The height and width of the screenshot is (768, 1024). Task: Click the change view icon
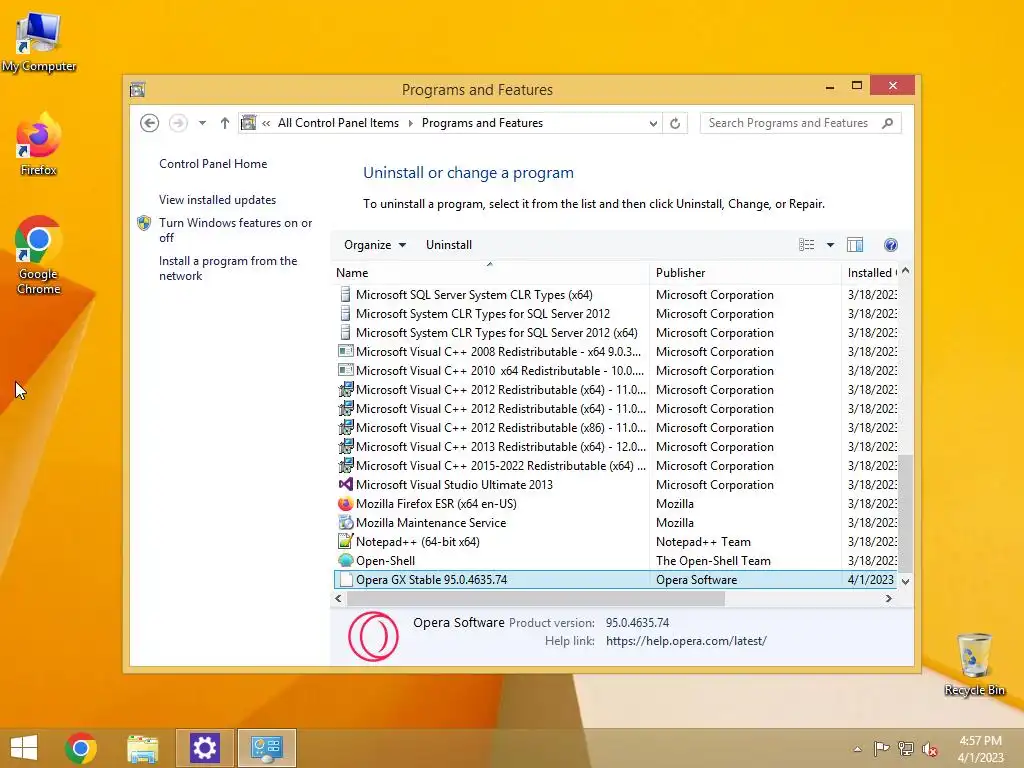807,245
